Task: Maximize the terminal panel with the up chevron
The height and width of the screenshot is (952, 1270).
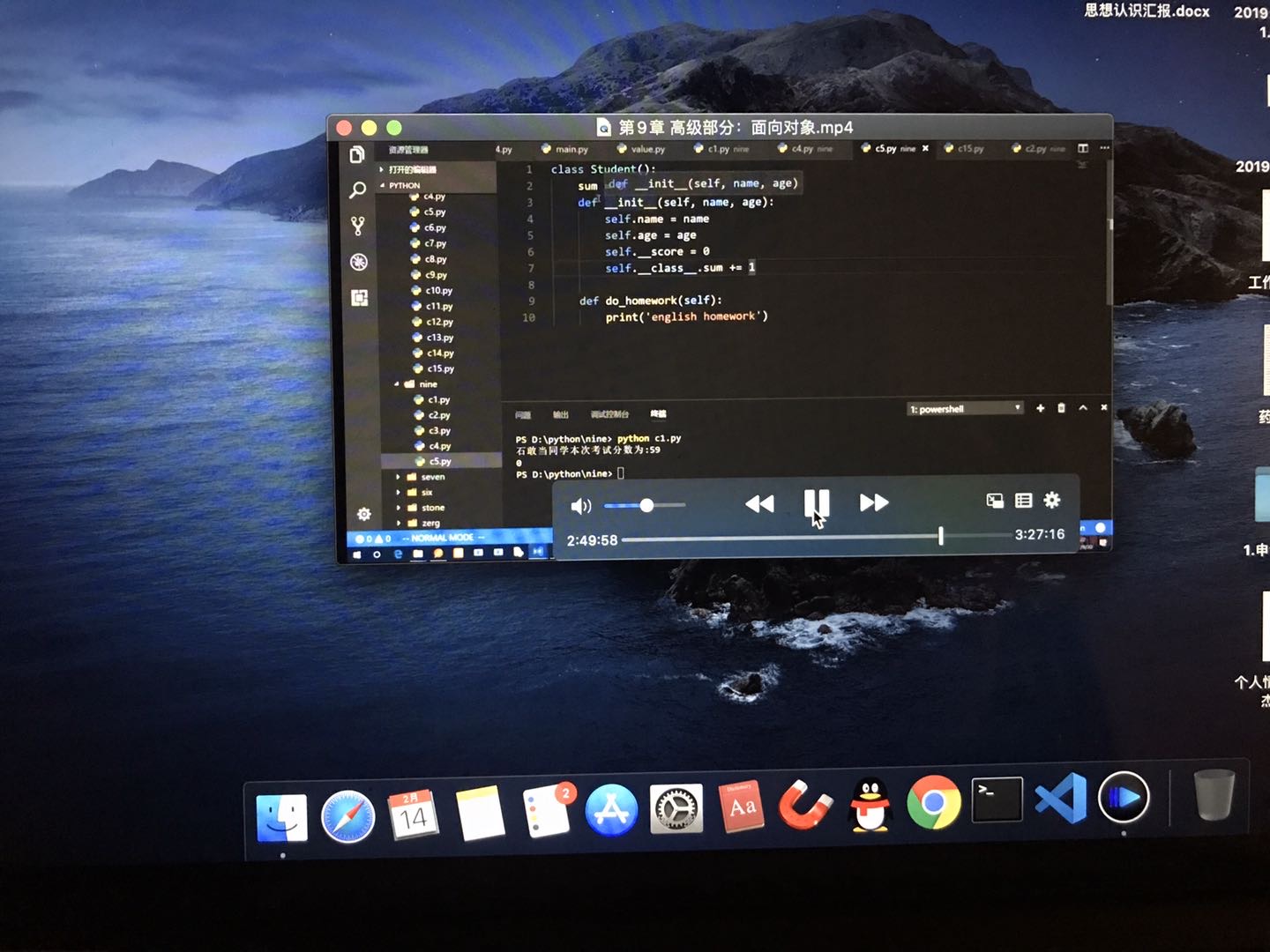Action: tap(1083, 407)
